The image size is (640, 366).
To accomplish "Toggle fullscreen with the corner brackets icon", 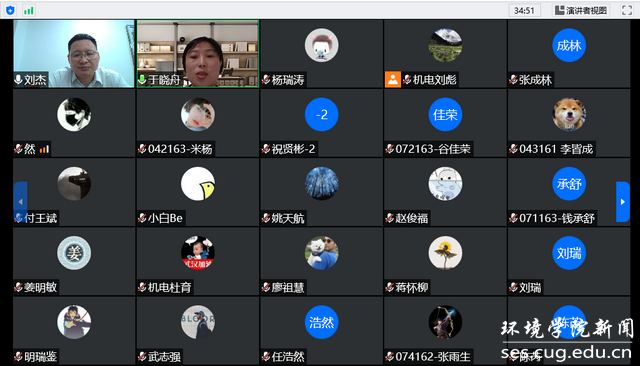I will (x=627, y=10).
